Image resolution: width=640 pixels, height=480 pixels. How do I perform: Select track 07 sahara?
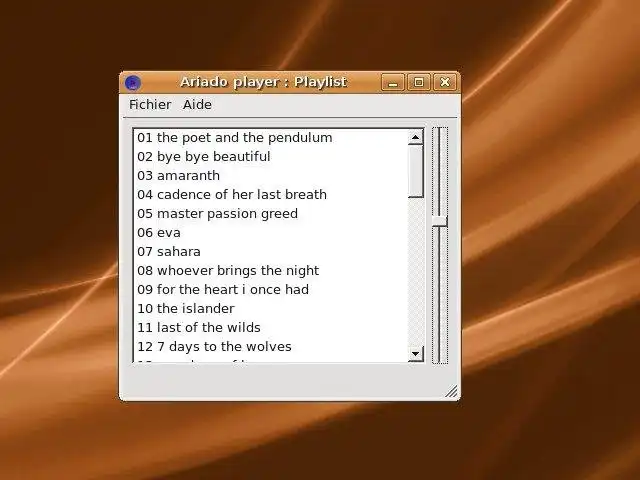pos(271,252)
